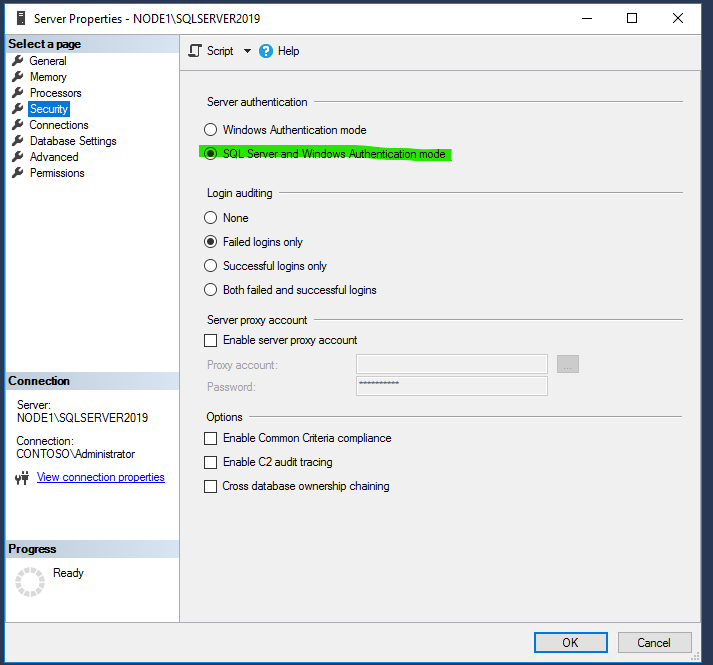Go to the Connections page
Image resolution: width=713 pixels, height=665 pixels.
tap(59, 125)
